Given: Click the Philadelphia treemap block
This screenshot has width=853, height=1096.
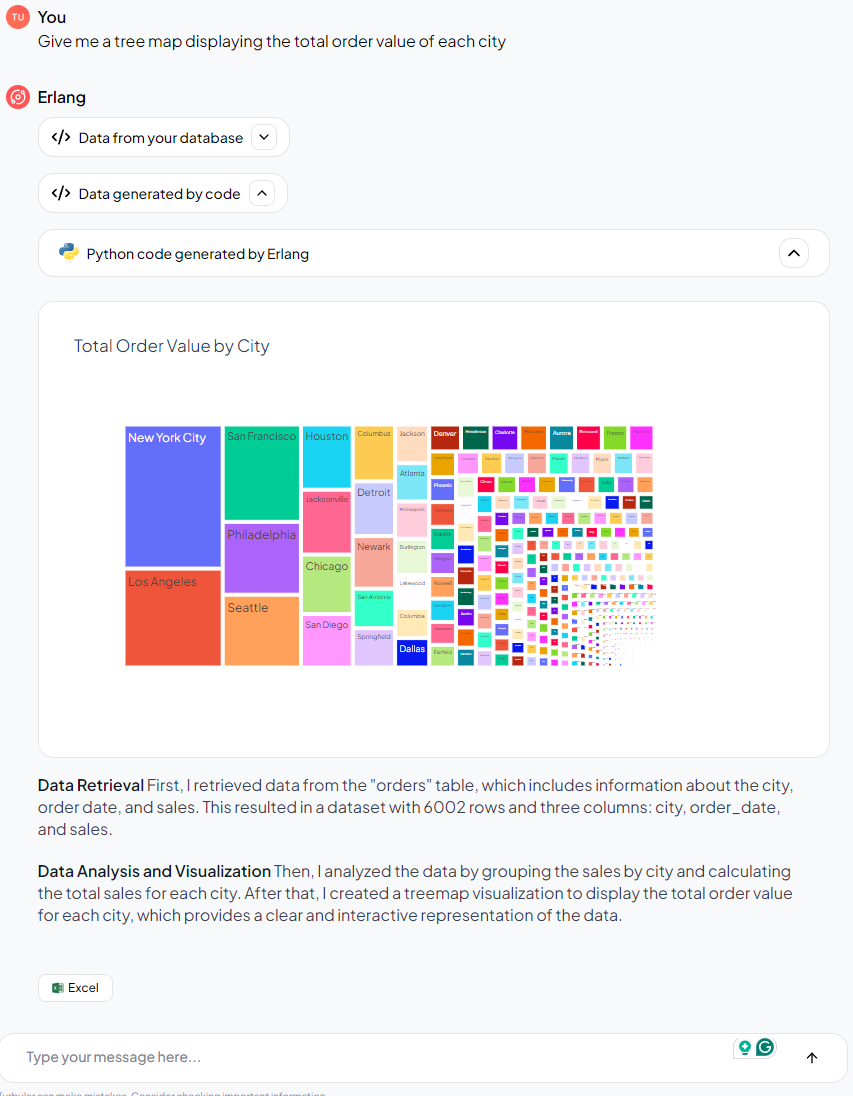Looking at the screenshot, I should pos(262,559).
